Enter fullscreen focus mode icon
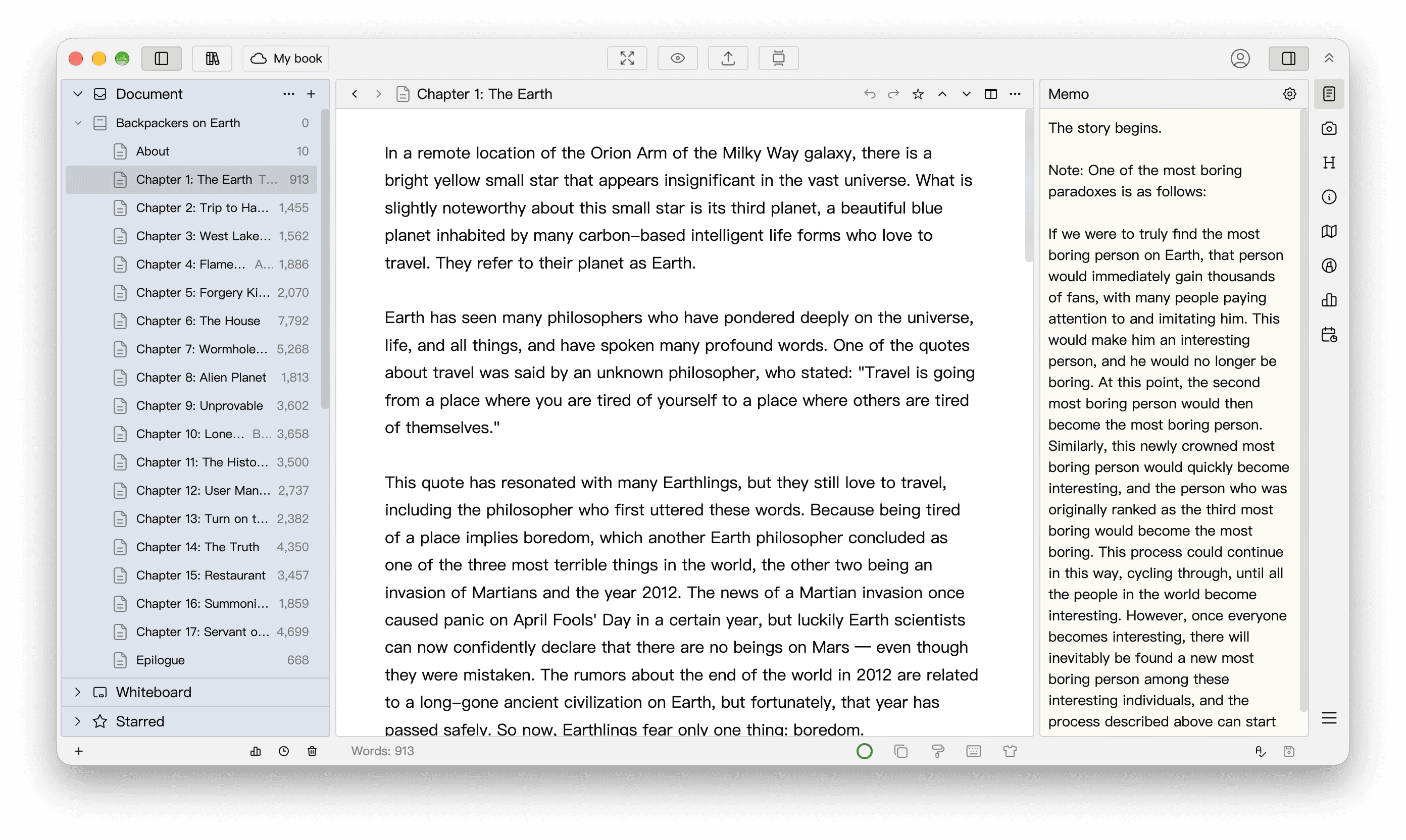Image resolution: width=1406 pixels, height=840 pixels. click(627, 58)
